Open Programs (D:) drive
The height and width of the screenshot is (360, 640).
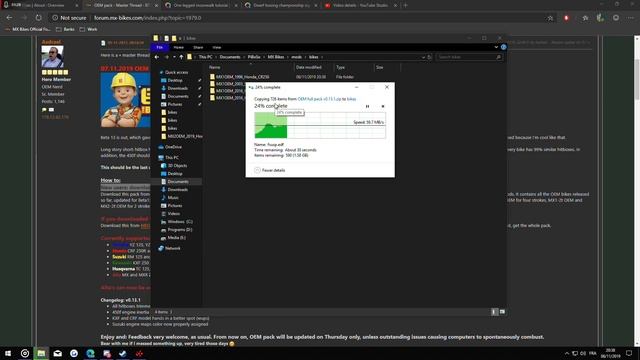[x=180, y=230]
